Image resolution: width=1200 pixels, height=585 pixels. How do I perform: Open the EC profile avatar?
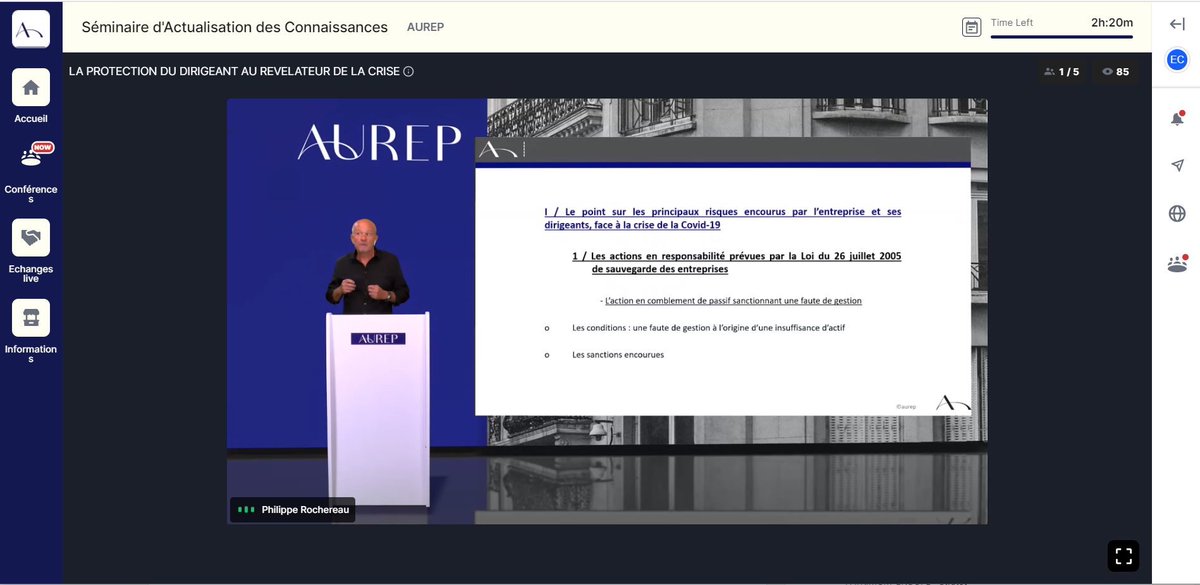pyautogui.click(x=1177, y=59)
